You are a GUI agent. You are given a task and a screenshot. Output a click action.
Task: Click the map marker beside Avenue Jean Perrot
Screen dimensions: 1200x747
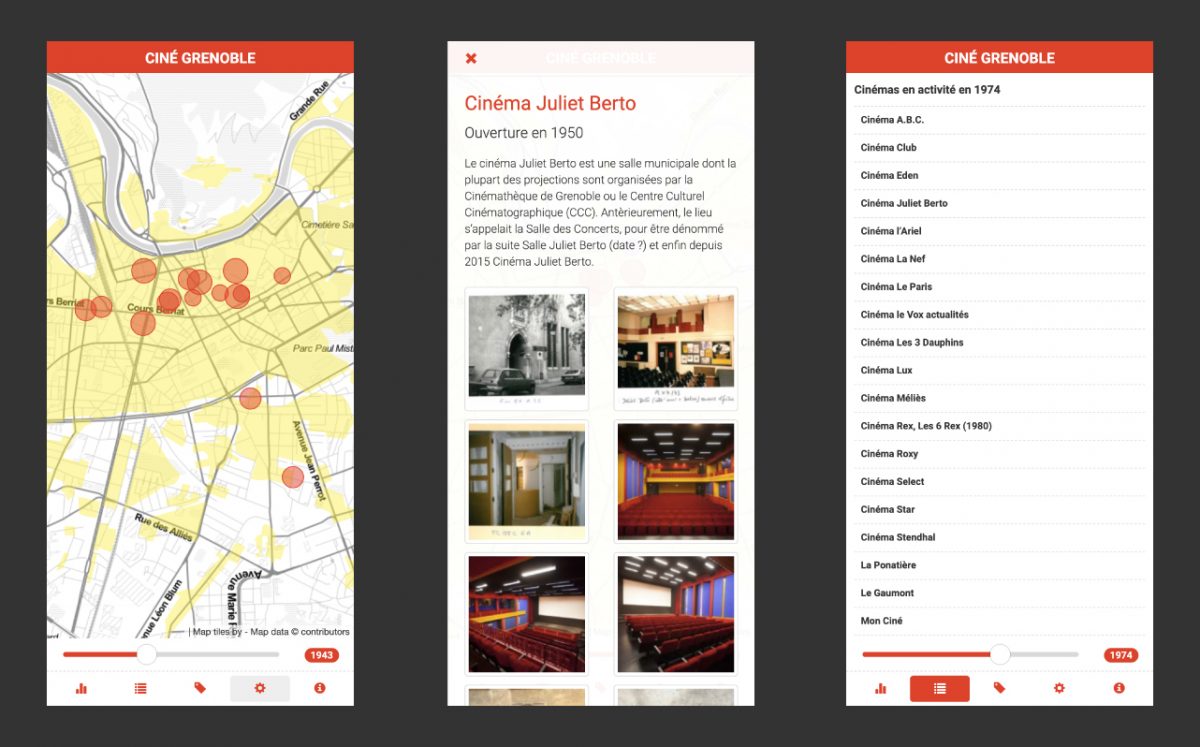(x=292, y=477)
